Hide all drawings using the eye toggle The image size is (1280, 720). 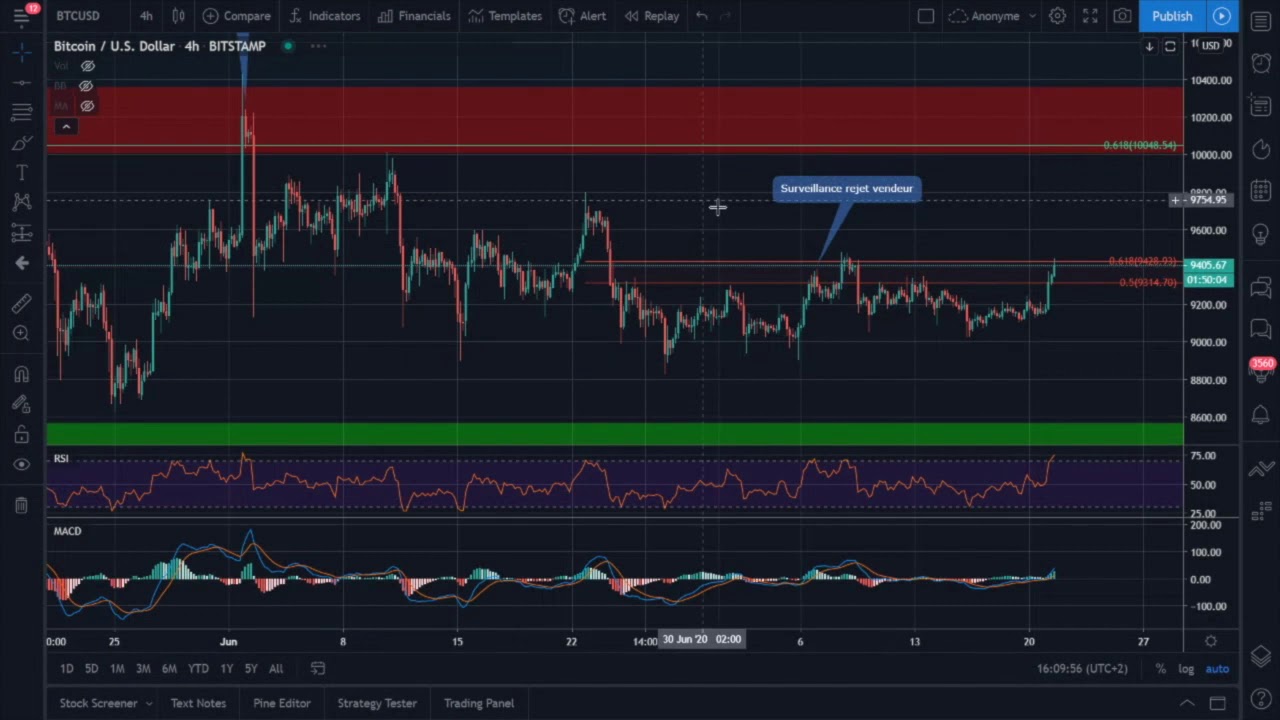(x=22, y=463)
